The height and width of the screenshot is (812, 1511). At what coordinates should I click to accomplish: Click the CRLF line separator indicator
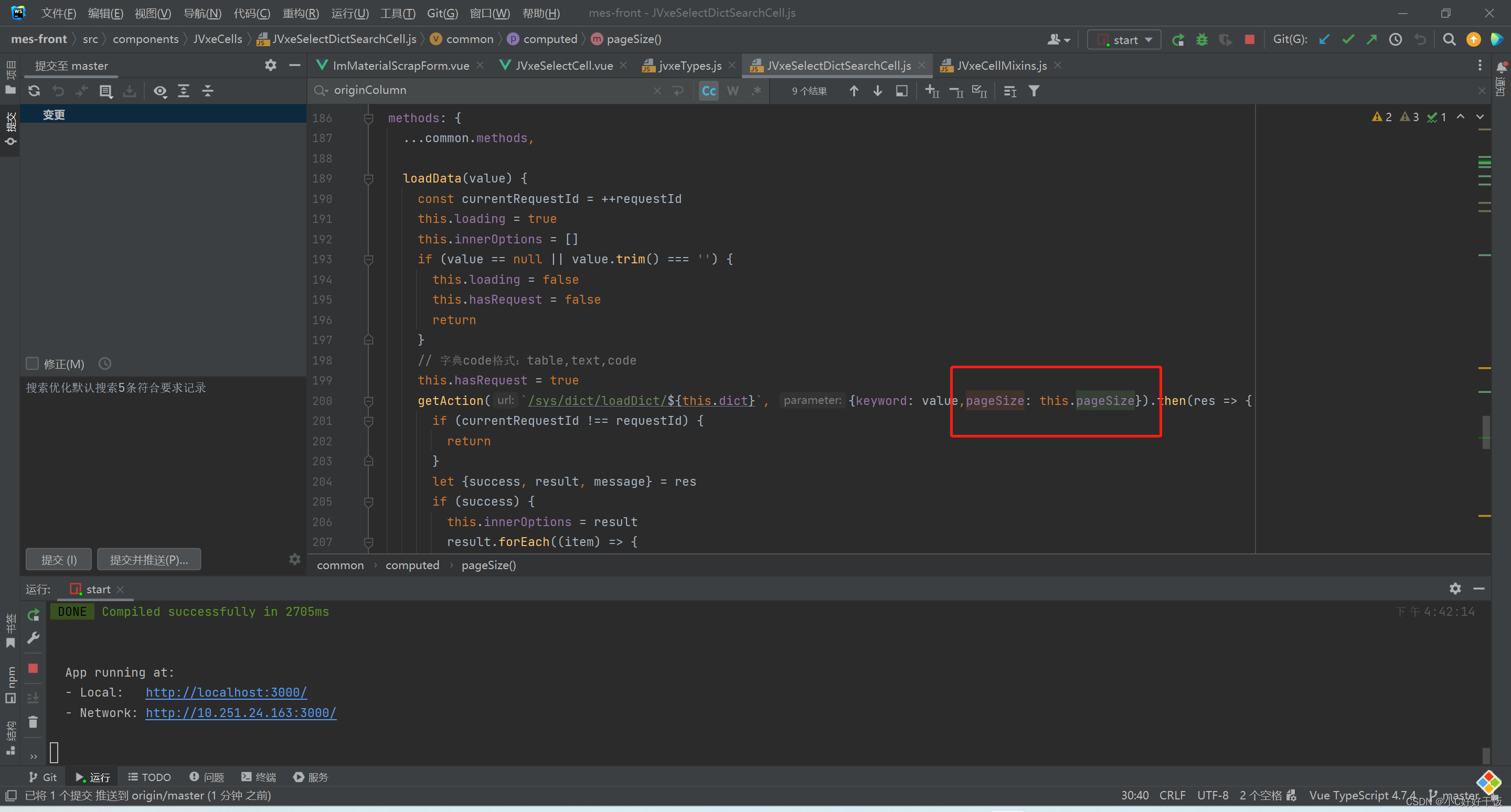(1172, 796)
